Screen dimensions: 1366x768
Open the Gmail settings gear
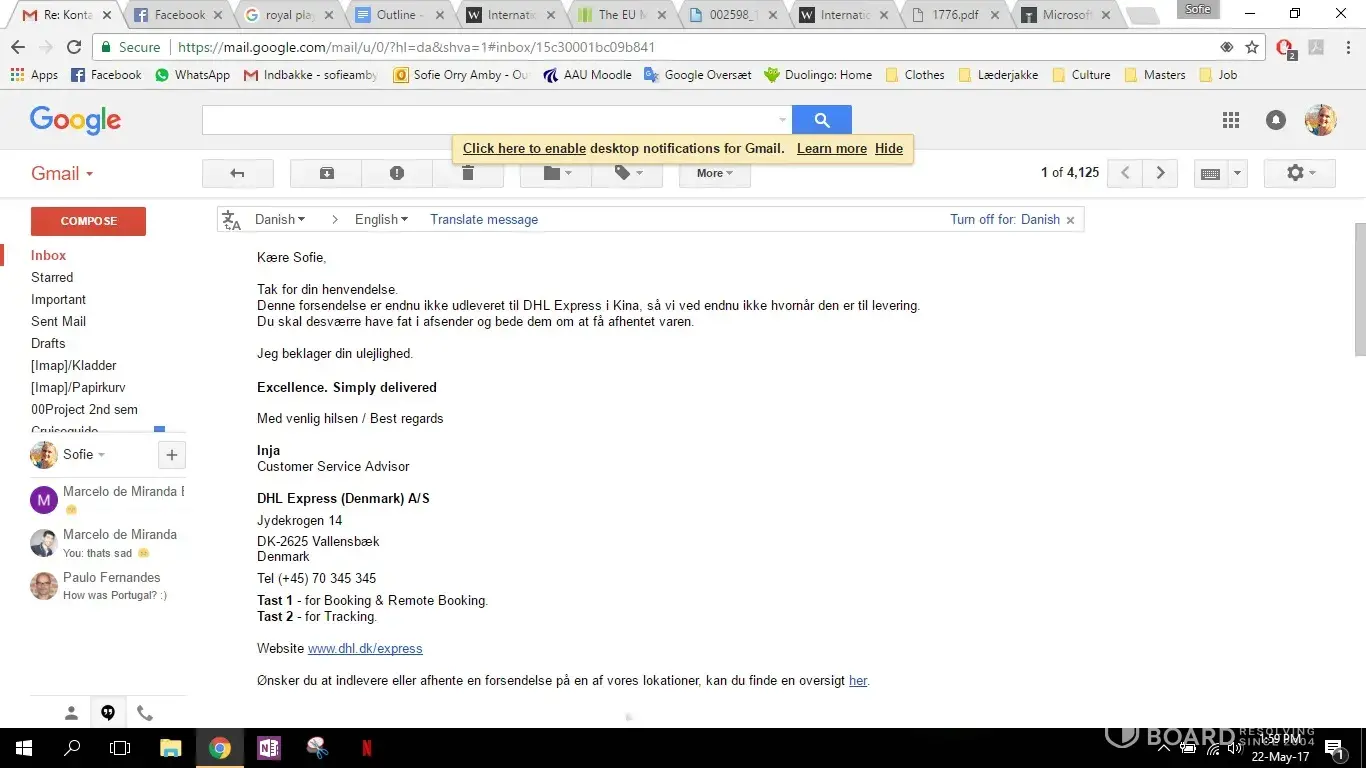[x=1300, y=173]
